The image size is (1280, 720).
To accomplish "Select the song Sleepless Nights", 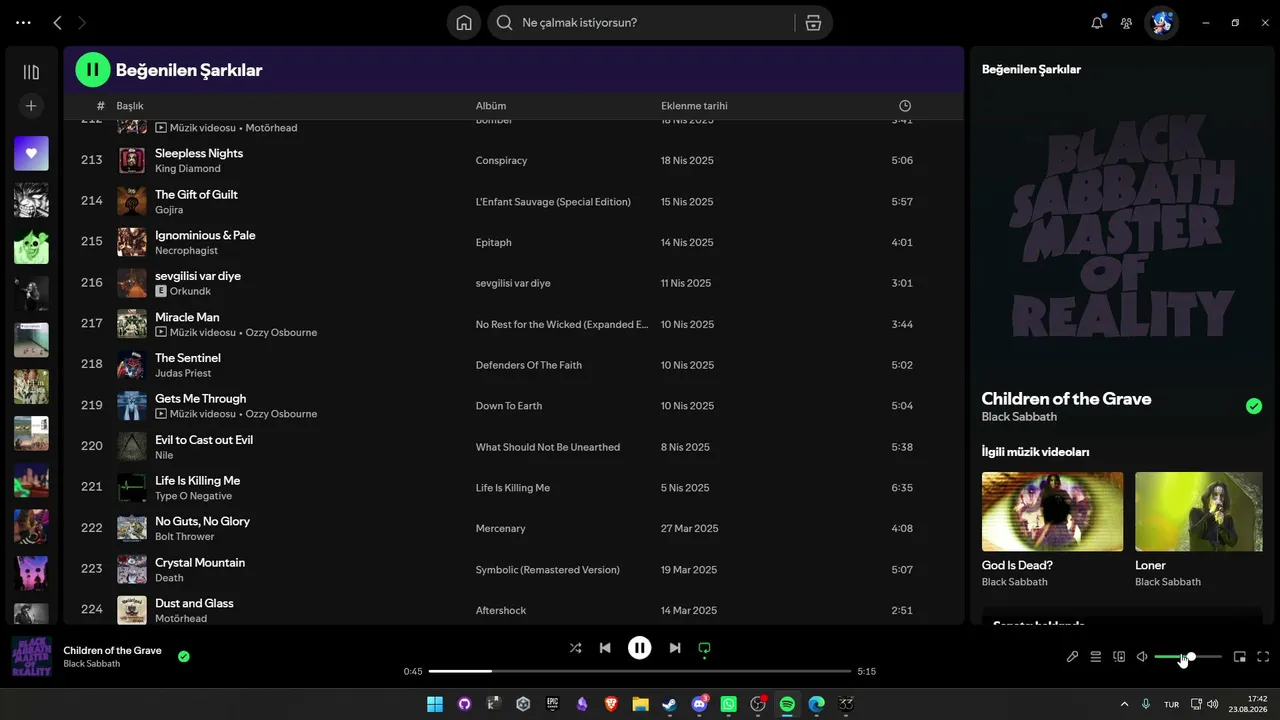I will pos(199,153).
